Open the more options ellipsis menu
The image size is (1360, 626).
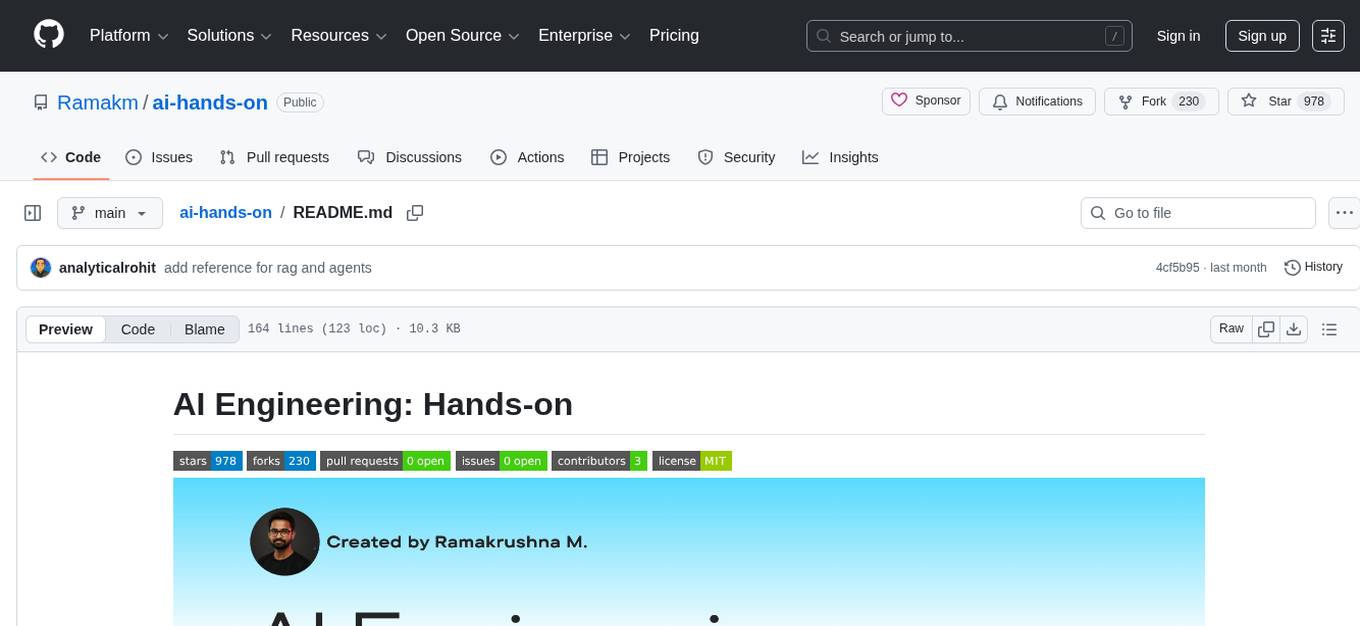point(1344,212)
